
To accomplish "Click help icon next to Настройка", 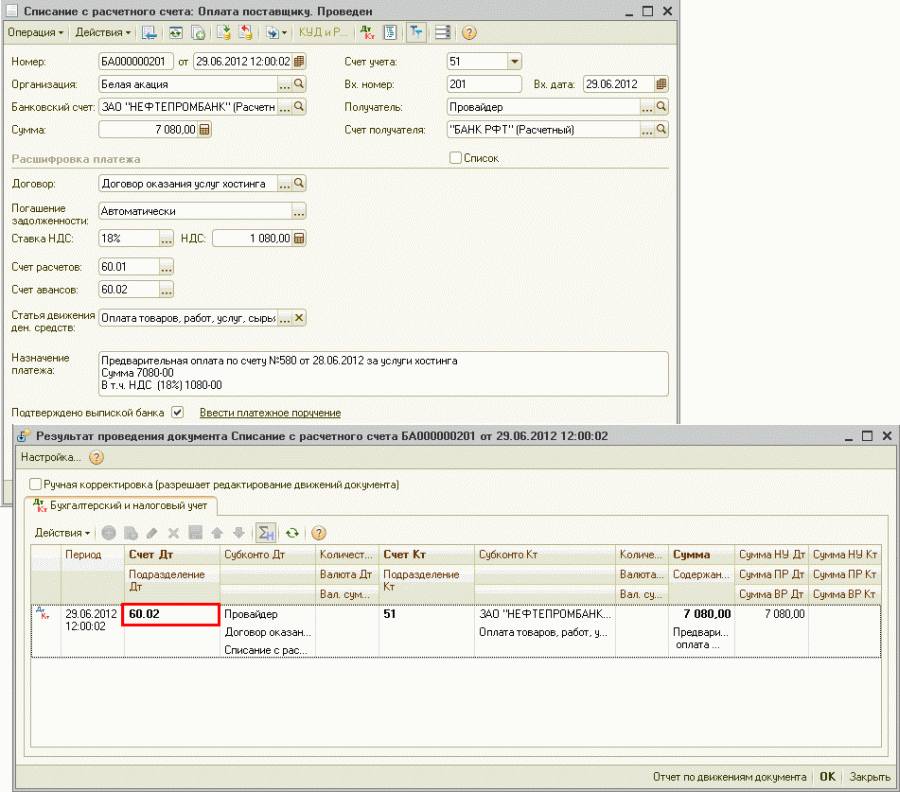I will coord(97,457).
